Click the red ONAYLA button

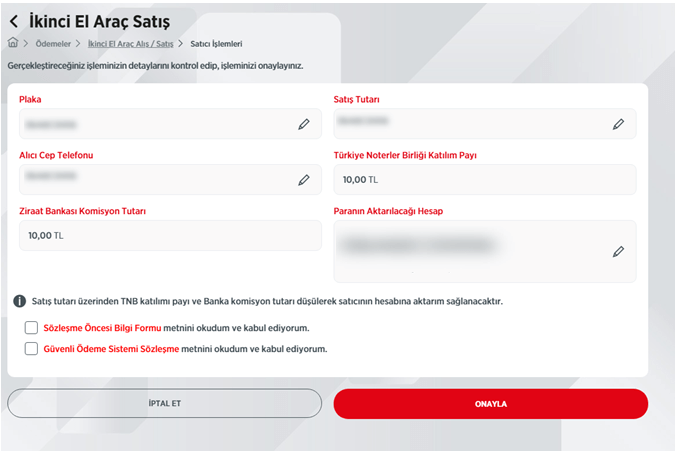[491, 404]
